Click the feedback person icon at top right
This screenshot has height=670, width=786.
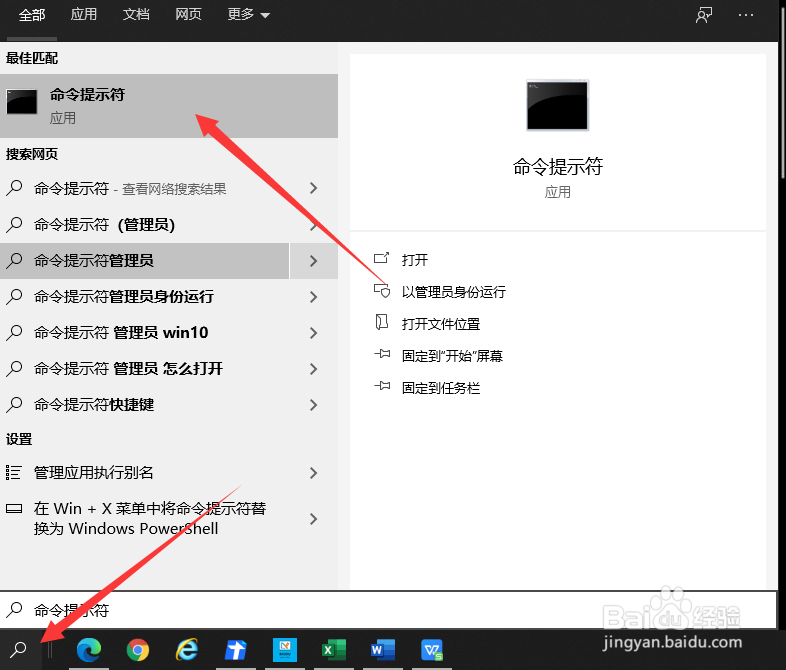(x=704, y=15)
